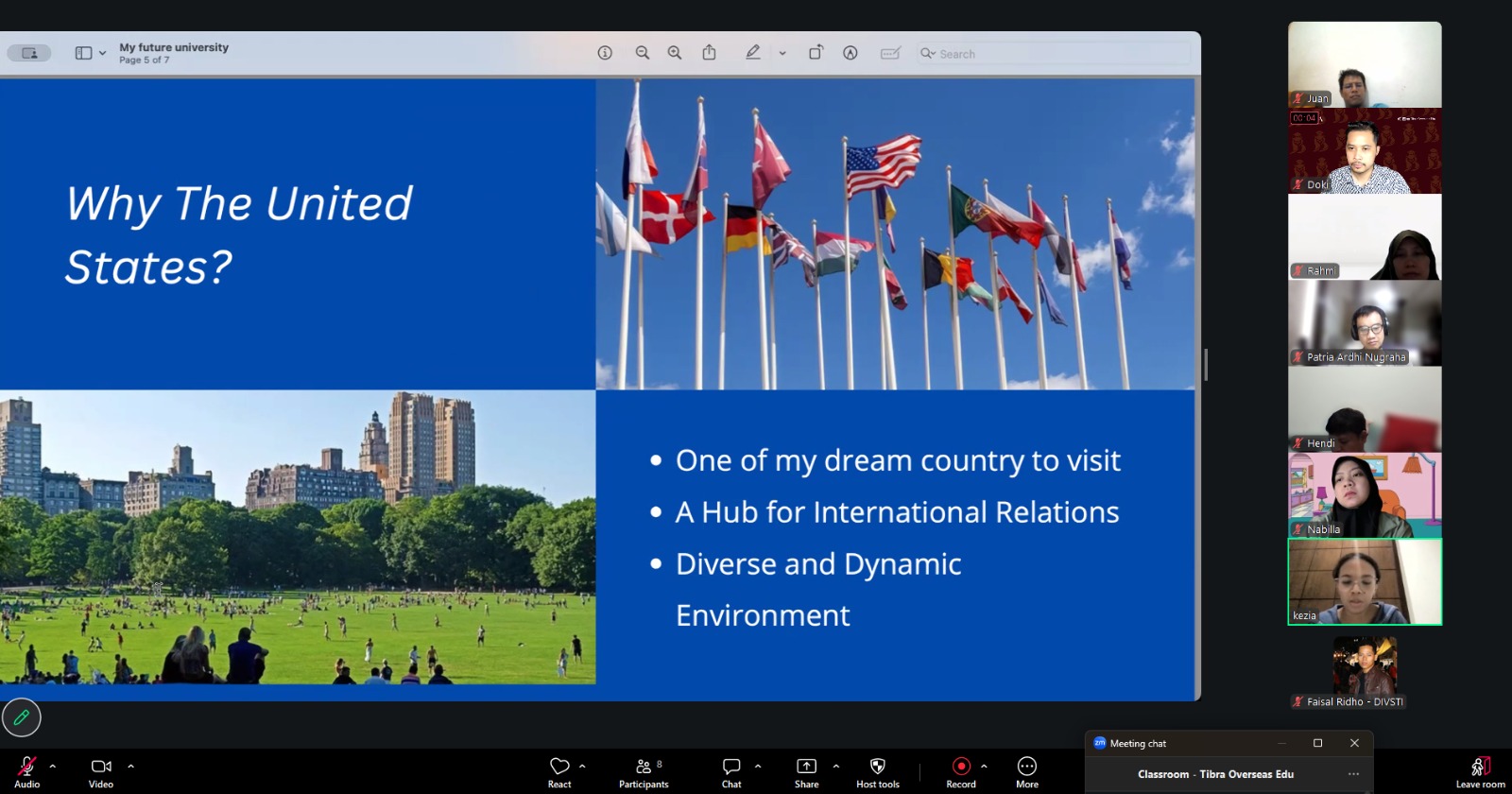Image resolution: width=1512 pixels, height=794 pixels.
Task: Open the sidebar view options chevron
Action: tap(102, 54)
